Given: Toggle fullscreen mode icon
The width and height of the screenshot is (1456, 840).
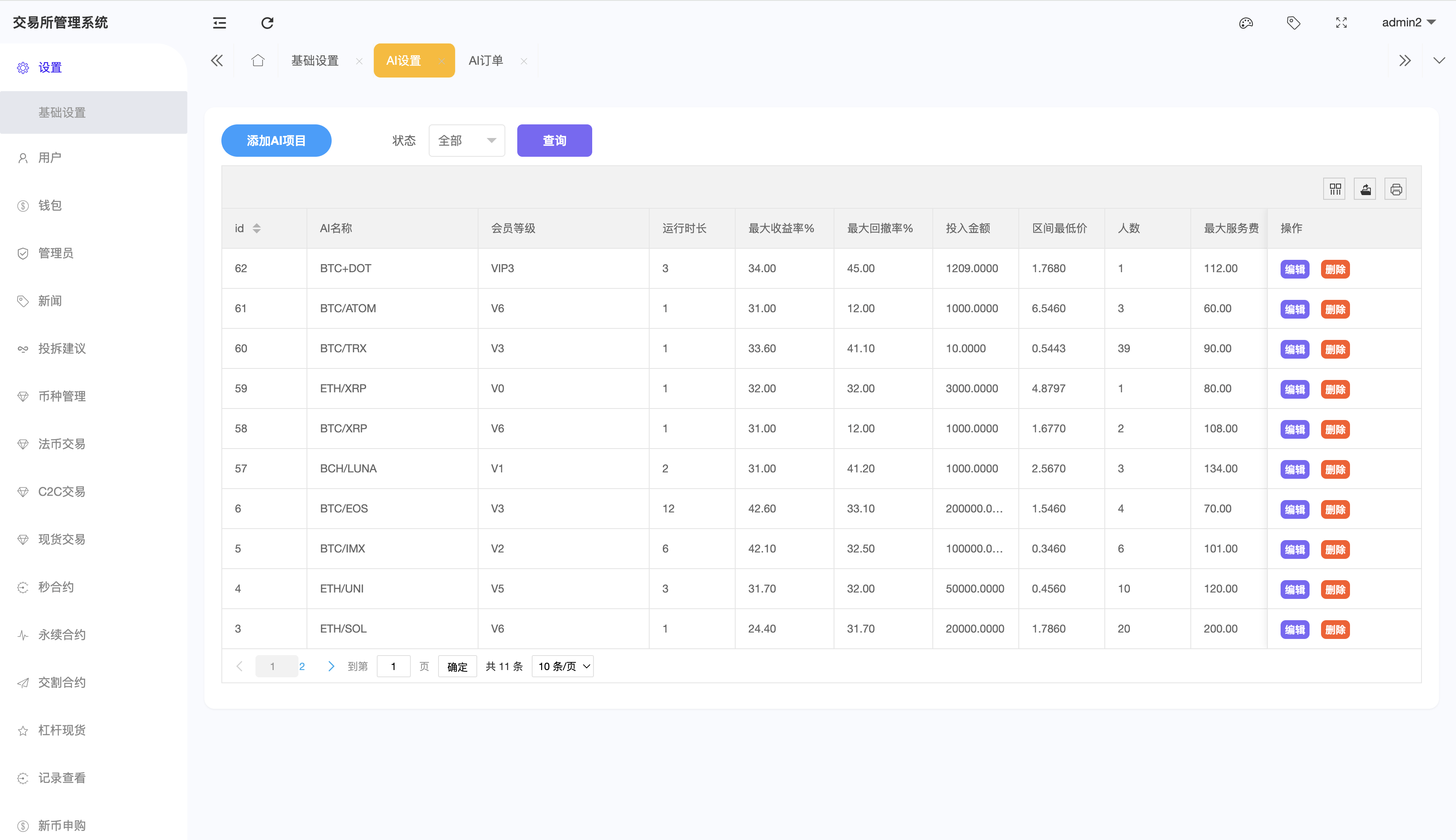Looking at the screenshot, I should pos(1341,23).
